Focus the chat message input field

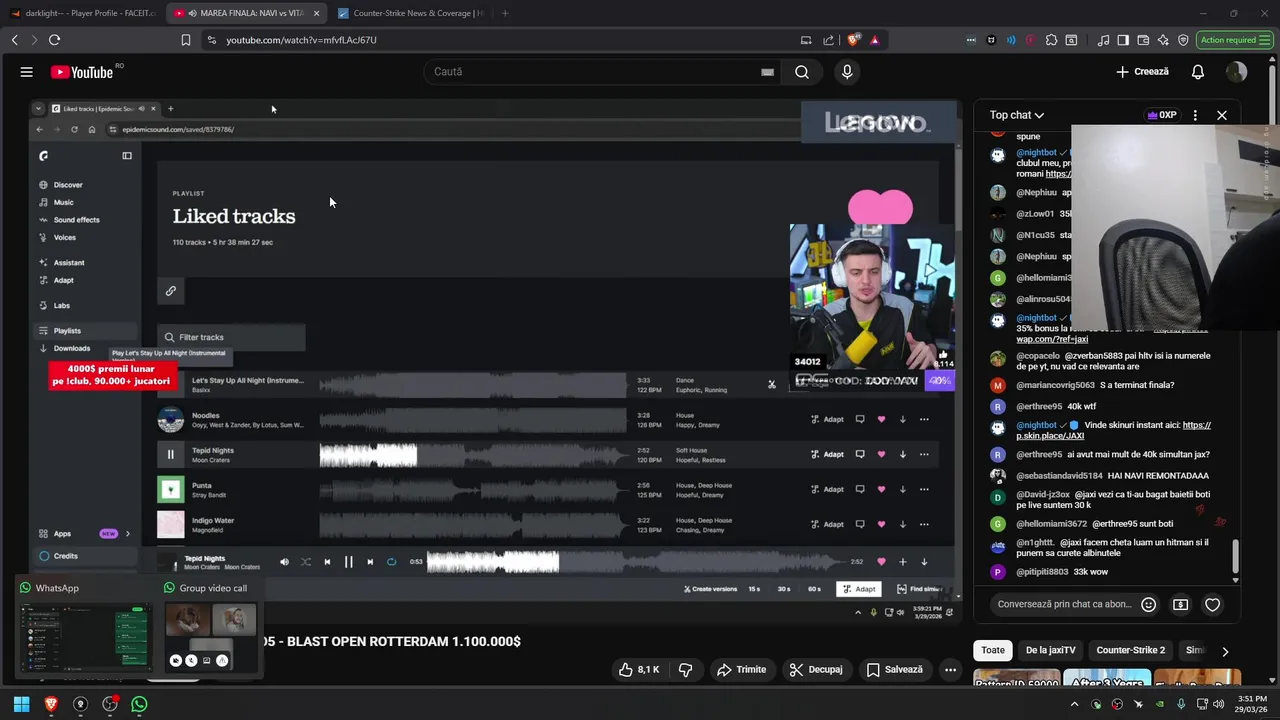pyautogui.click(x=1064, y=604)
